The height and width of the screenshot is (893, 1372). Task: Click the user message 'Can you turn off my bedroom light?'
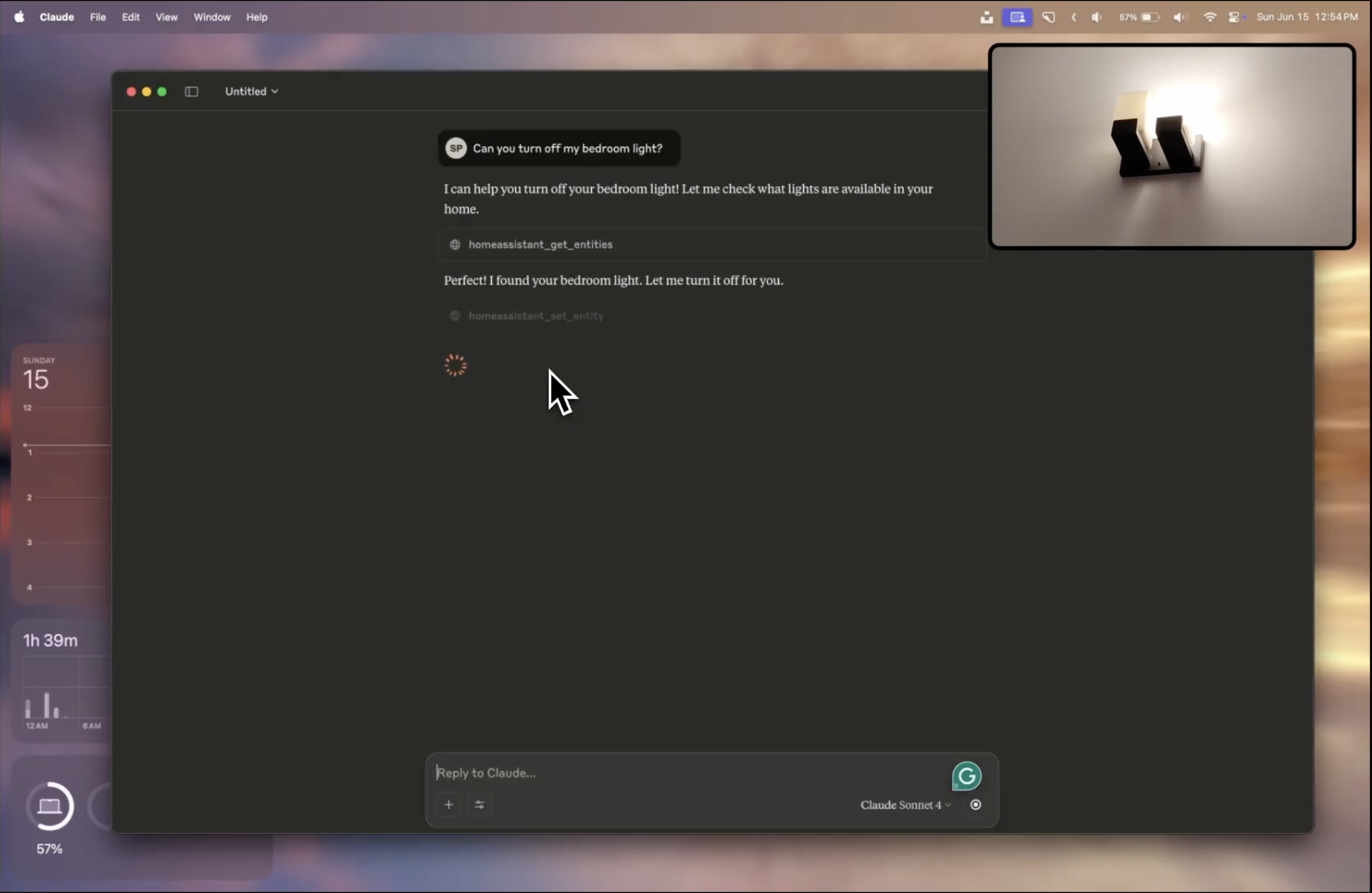(x=559, y=148)
